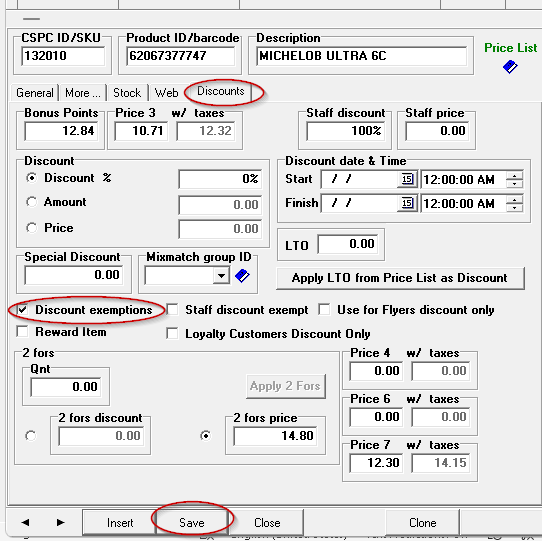The height and width of the screenshot is (541, 542).
Task: Enable Staff discount exempt checkbox
Action: [172, 309]
